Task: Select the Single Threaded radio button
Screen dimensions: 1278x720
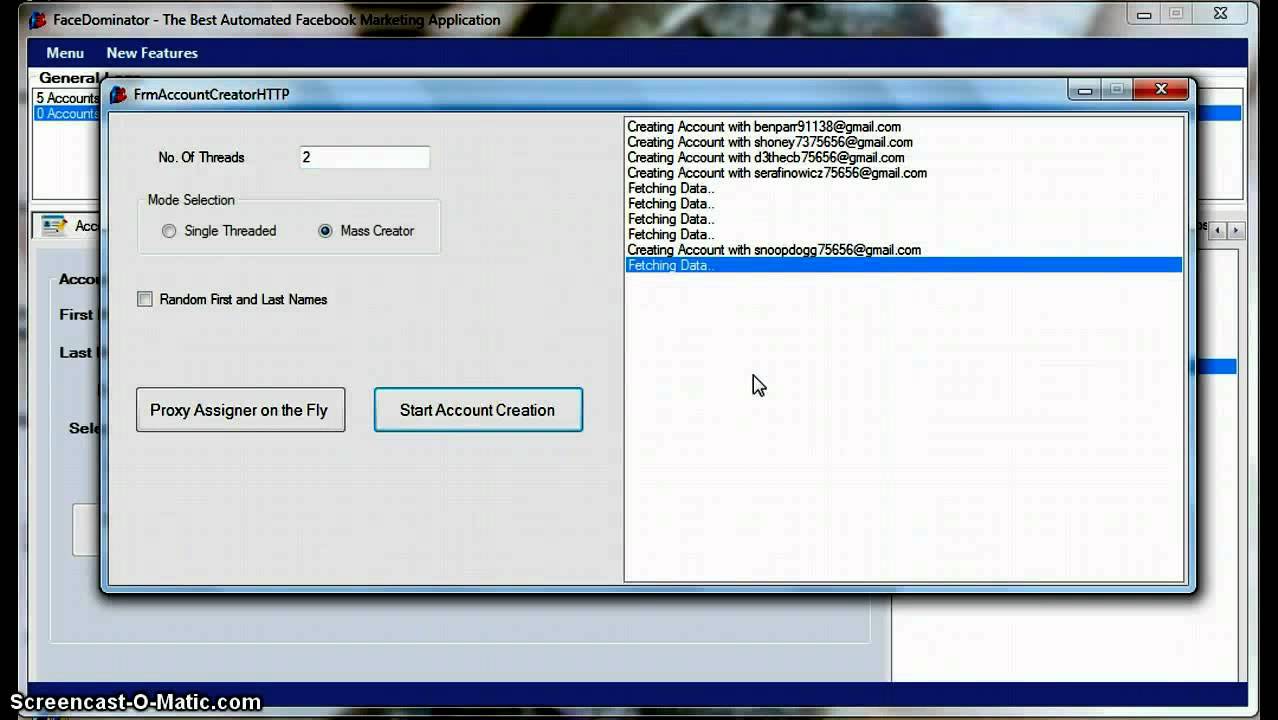Action: tap(169, 231)
